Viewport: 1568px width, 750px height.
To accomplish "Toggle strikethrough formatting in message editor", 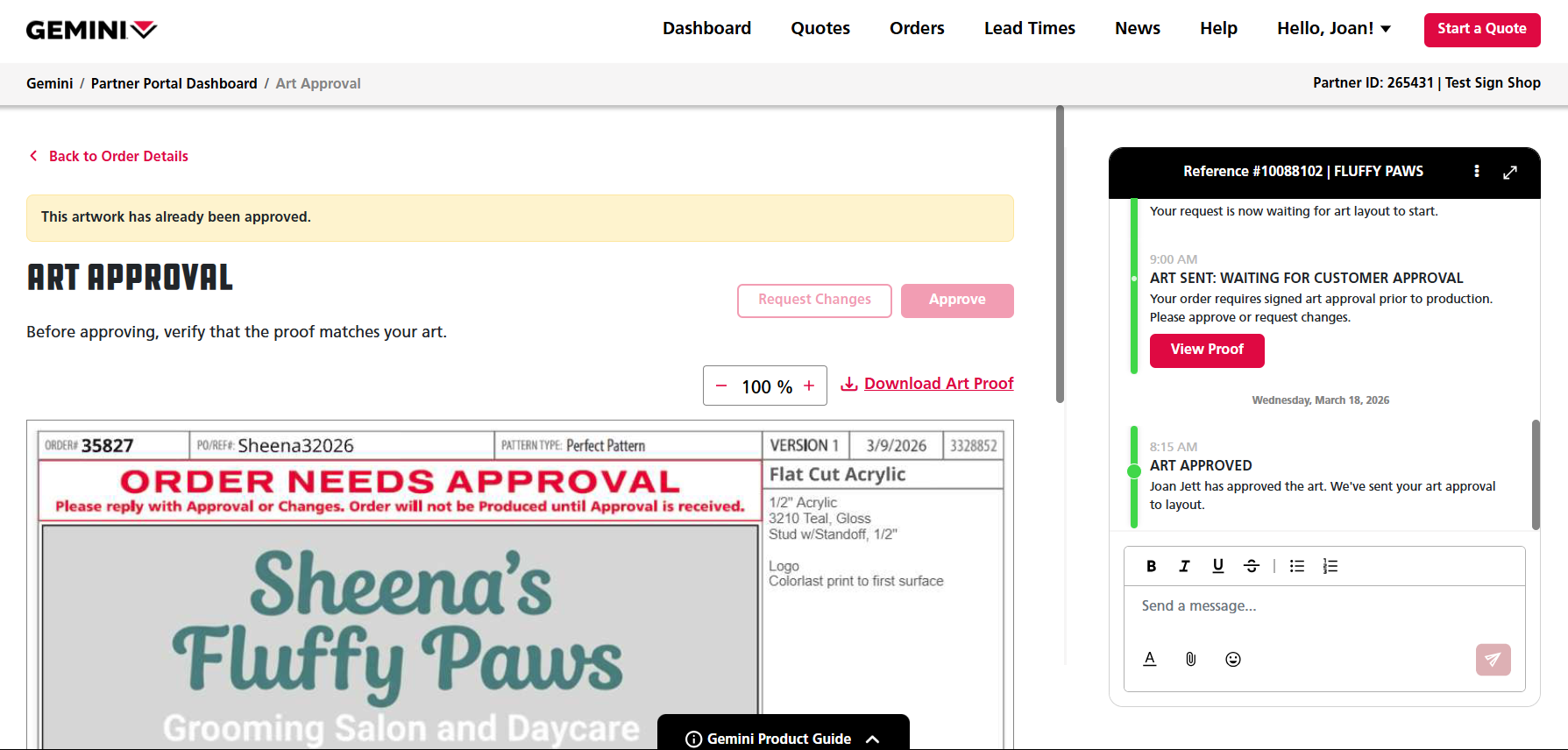I will 1252,566.
